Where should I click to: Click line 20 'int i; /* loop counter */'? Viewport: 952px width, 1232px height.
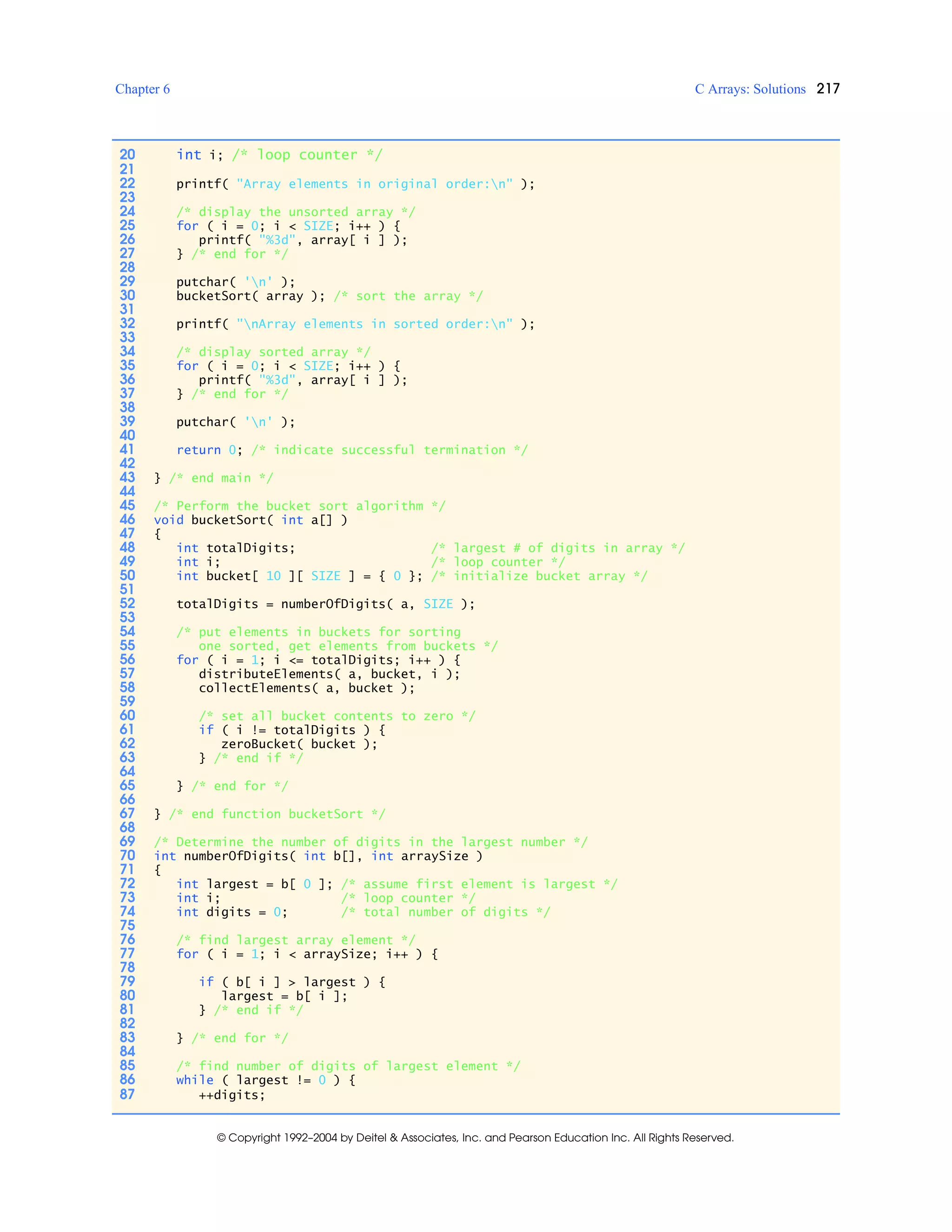(x=280, y=155)
